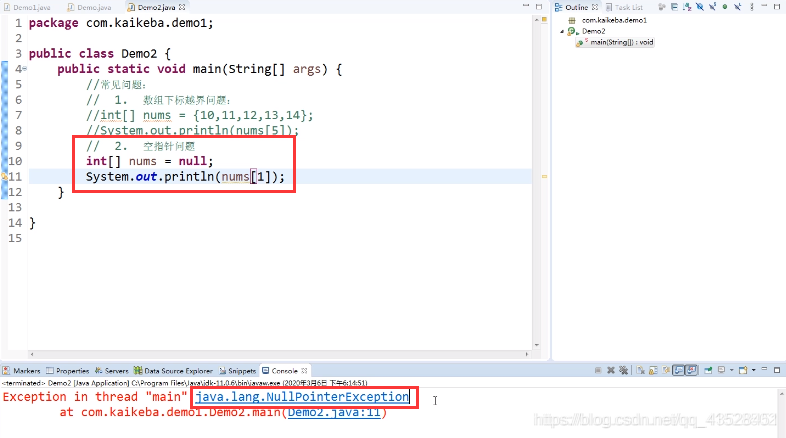Click the <terminated> Demo2 console status line
Image resolution: width=786 pixels, height=438 pixels.
click(184, 383)
